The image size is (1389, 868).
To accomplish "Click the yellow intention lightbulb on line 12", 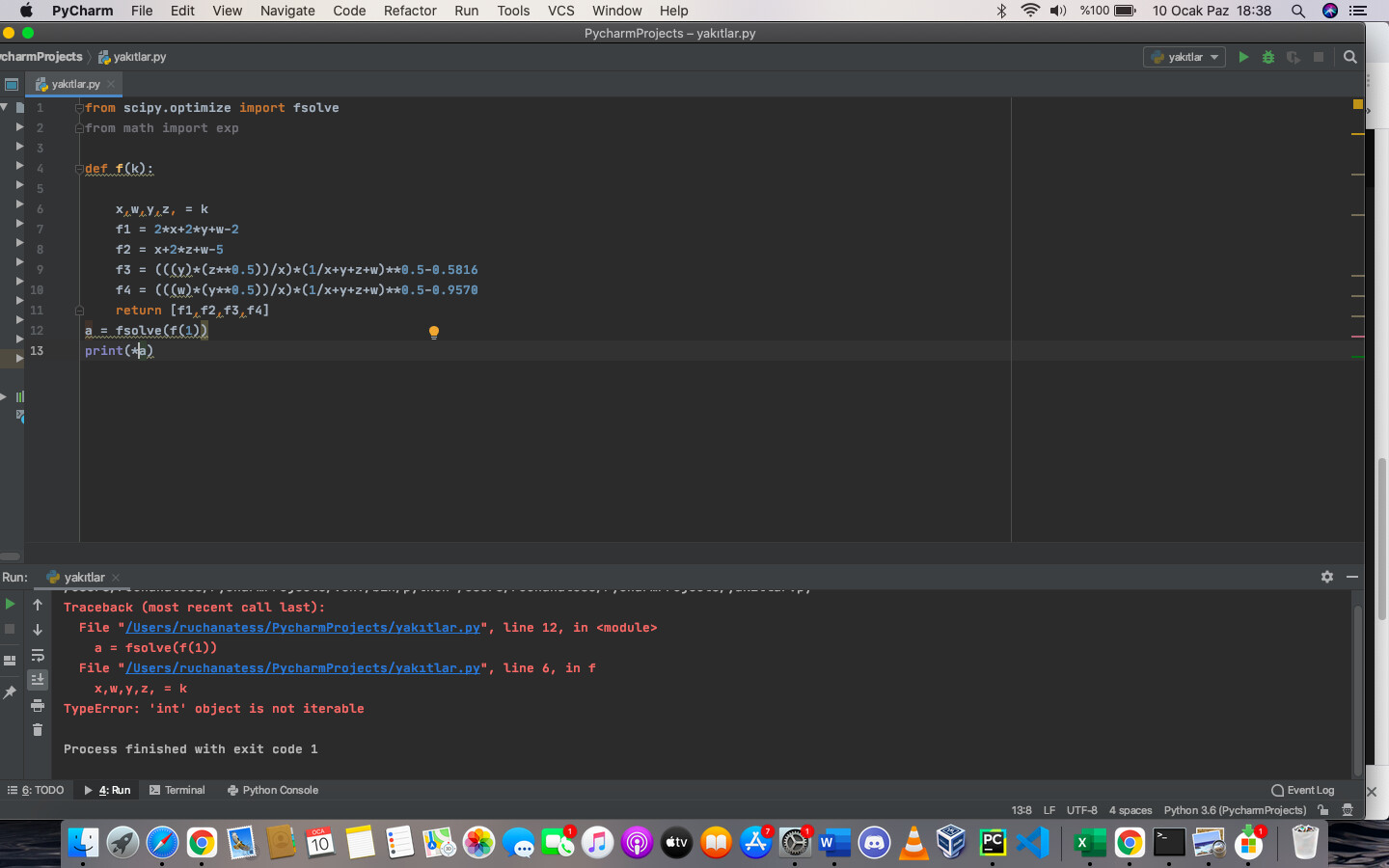I will coord(434,332).
